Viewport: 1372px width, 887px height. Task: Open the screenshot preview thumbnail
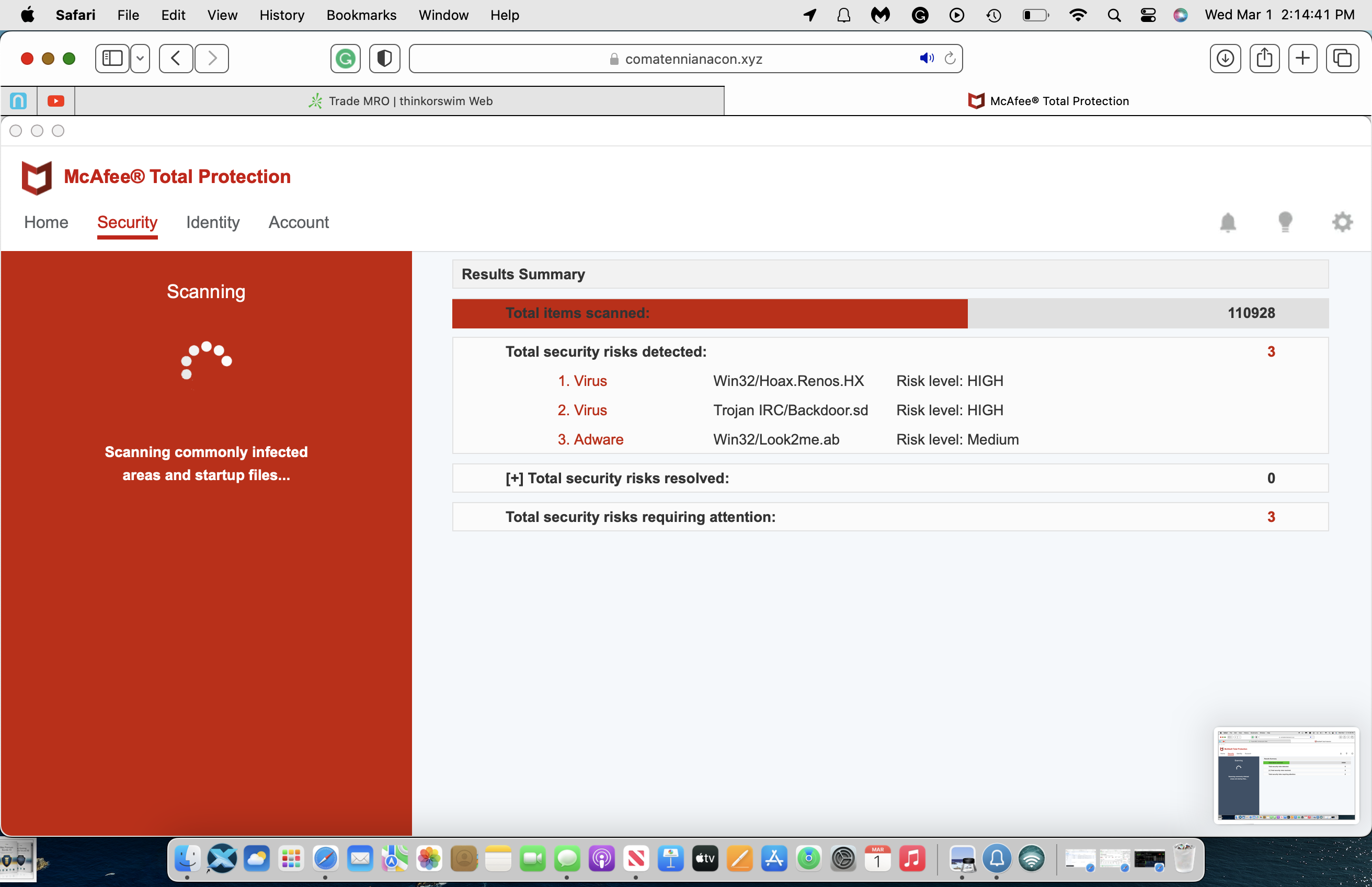coord(1286,775)
